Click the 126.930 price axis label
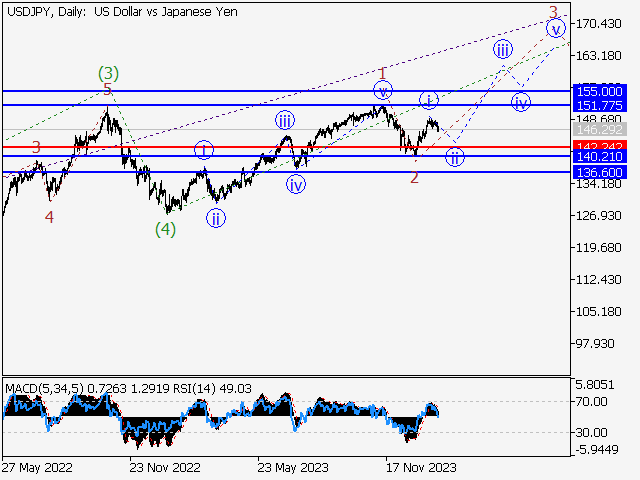640x480 pixels. [598, 216]
